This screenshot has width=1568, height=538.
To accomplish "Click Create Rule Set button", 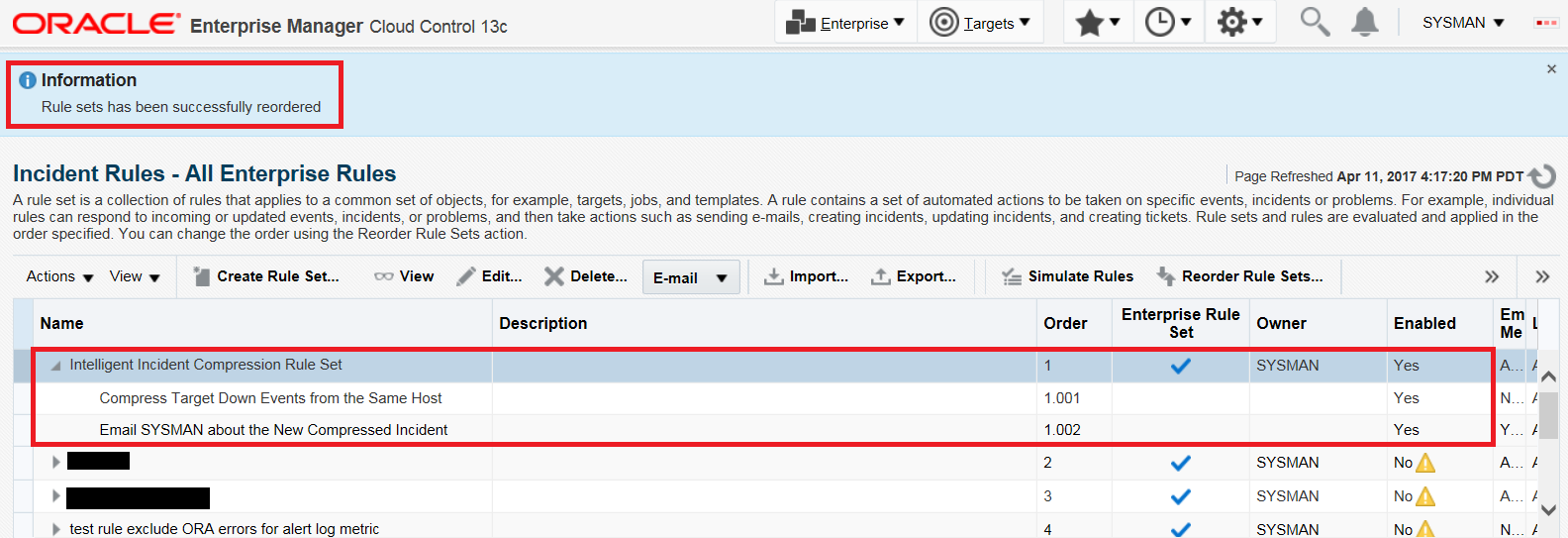I will pyautogui.click(x=266, y=276).
